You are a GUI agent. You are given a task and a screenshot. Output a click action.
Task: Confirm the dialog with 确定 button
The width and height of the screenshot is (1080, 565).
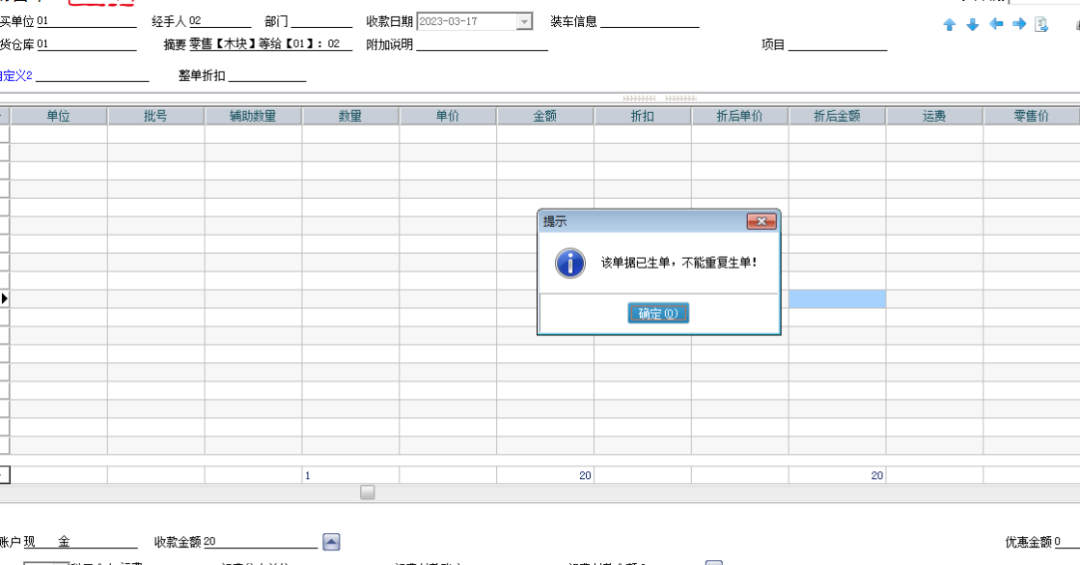658,314
